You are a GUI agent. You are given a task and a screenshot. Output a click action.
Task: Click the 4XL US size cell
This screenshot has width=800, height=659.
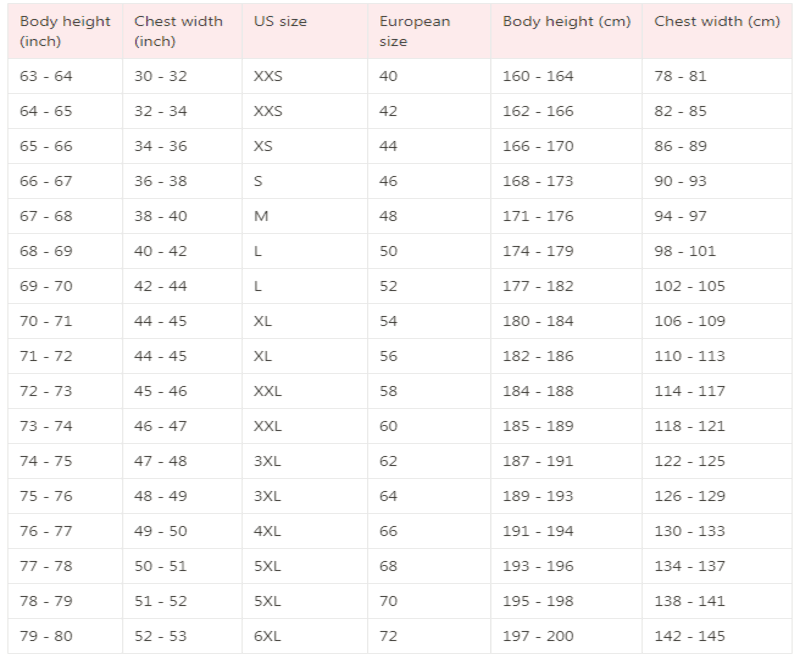point(305,531)
